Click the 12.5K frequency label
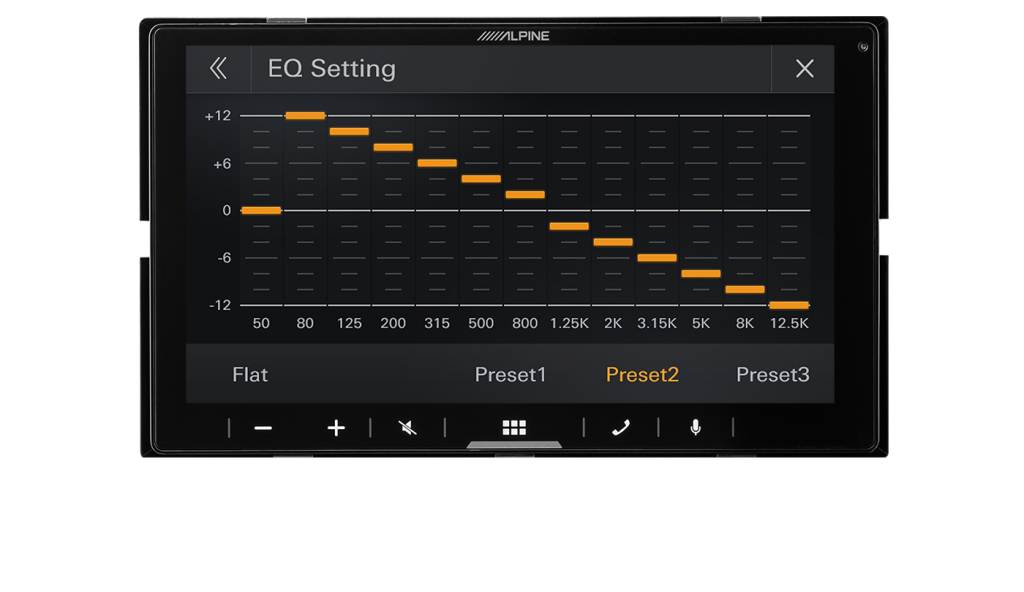This screenshot has height=592, width=1024. click(789, 323)
